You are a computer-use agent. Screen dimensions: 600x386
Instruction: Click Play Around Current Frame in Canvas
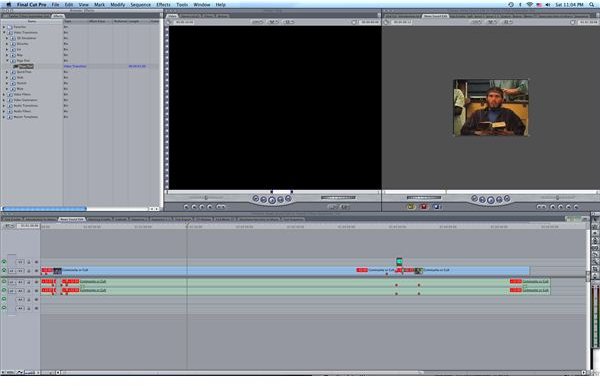tap(499, 199)
